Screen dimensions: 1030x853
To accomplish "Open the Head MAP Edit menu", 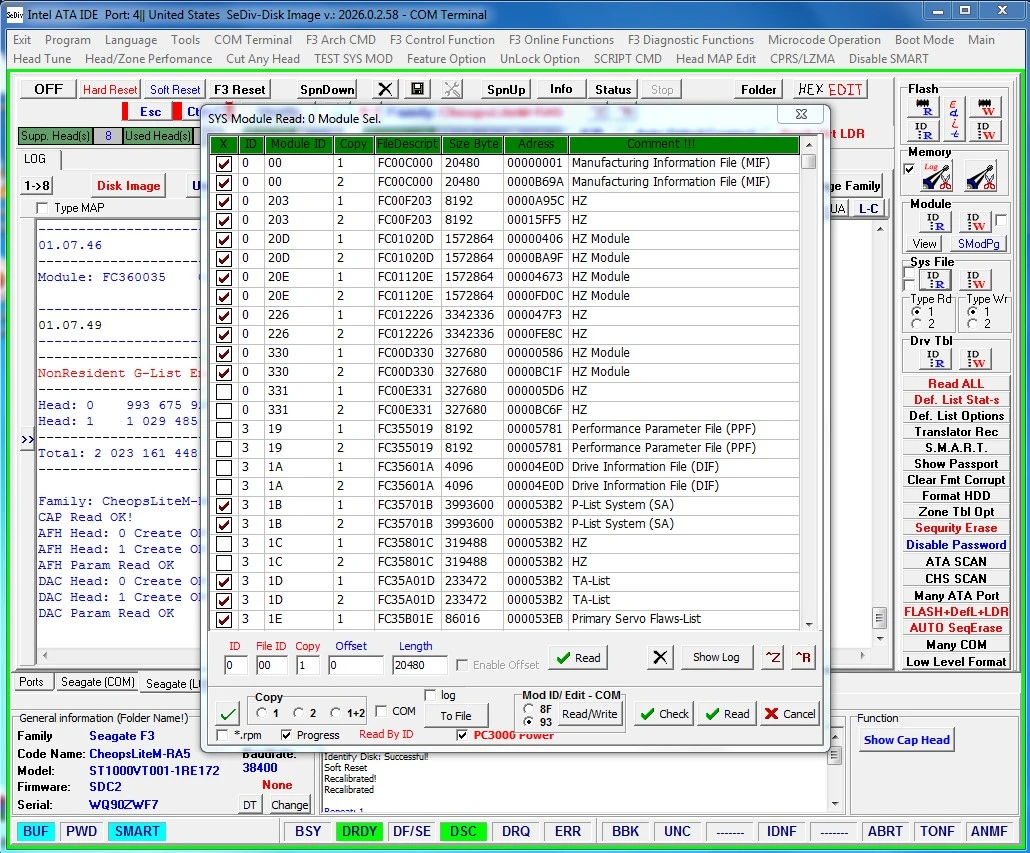I will pyautogui.click(x=715, y=59).
